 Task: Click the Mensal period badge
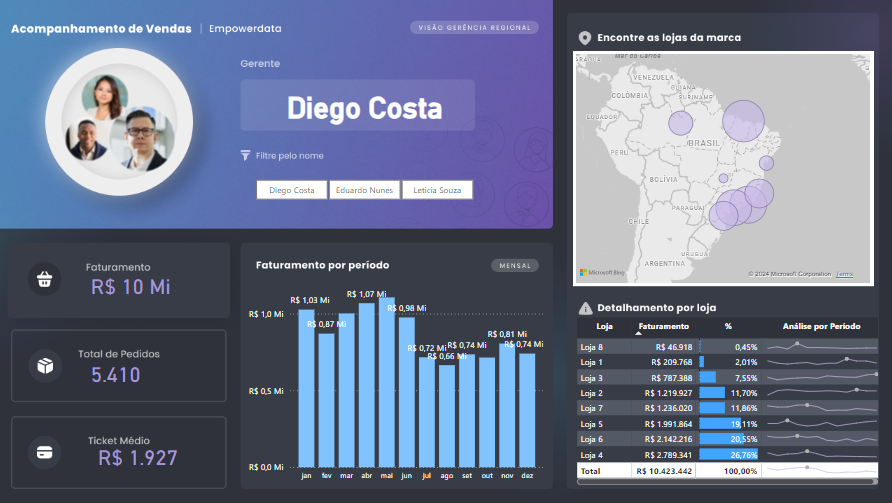click(514, 266)
